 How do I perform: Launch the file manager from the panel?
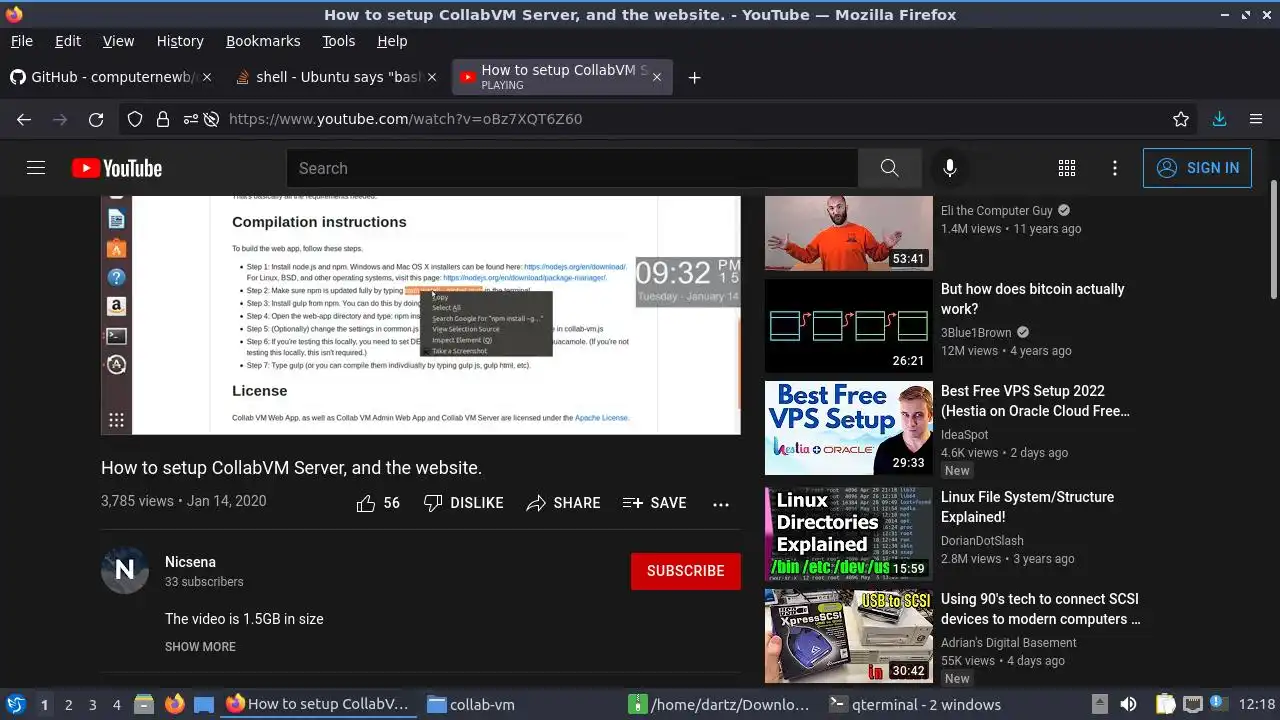144,704
